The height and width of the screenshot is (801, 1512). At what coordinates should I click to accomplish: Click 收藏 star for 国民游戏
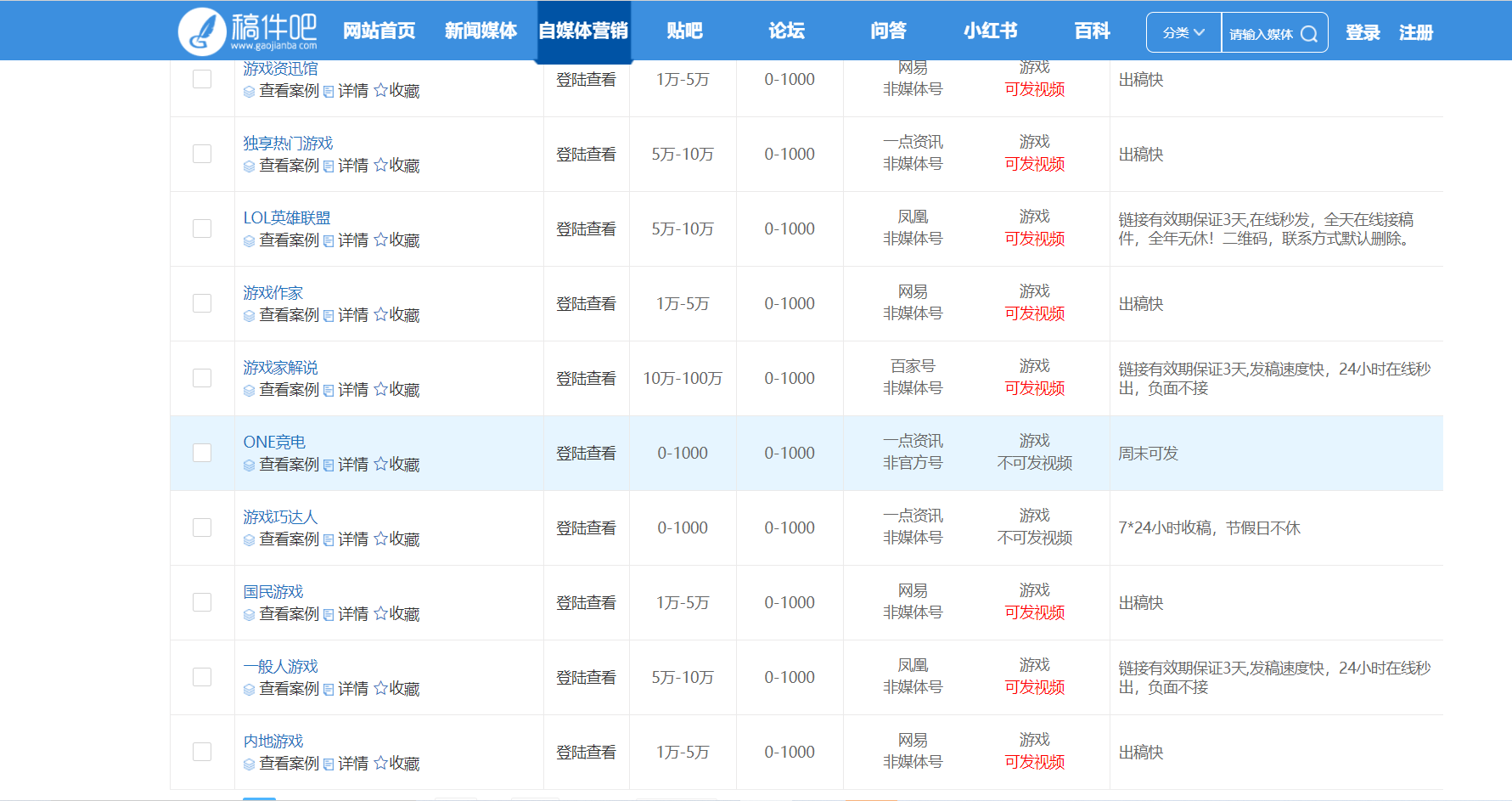coord(396,614)
